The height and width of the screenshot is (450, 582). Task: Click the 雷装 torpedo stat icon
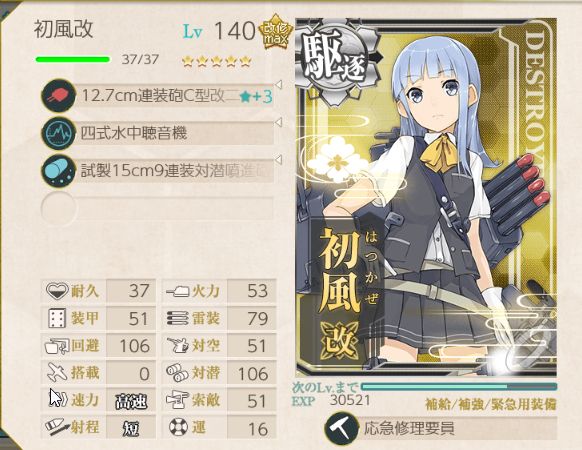(177, 318)
